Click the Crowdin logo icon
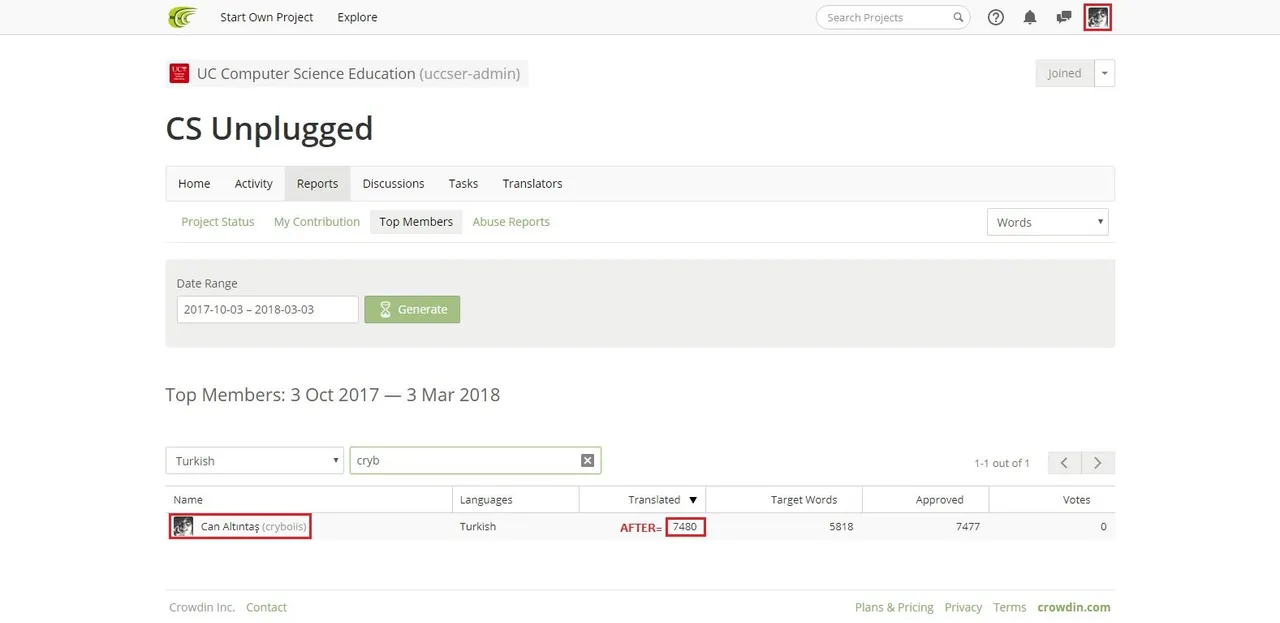1280x623 pixels. pyautogui.click(x=182, y=17)
